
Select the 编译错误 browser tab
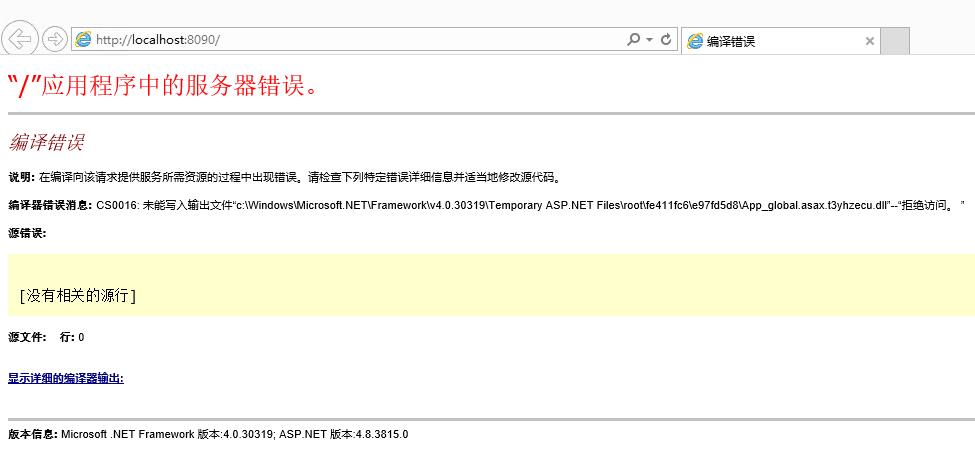point(770,41)
